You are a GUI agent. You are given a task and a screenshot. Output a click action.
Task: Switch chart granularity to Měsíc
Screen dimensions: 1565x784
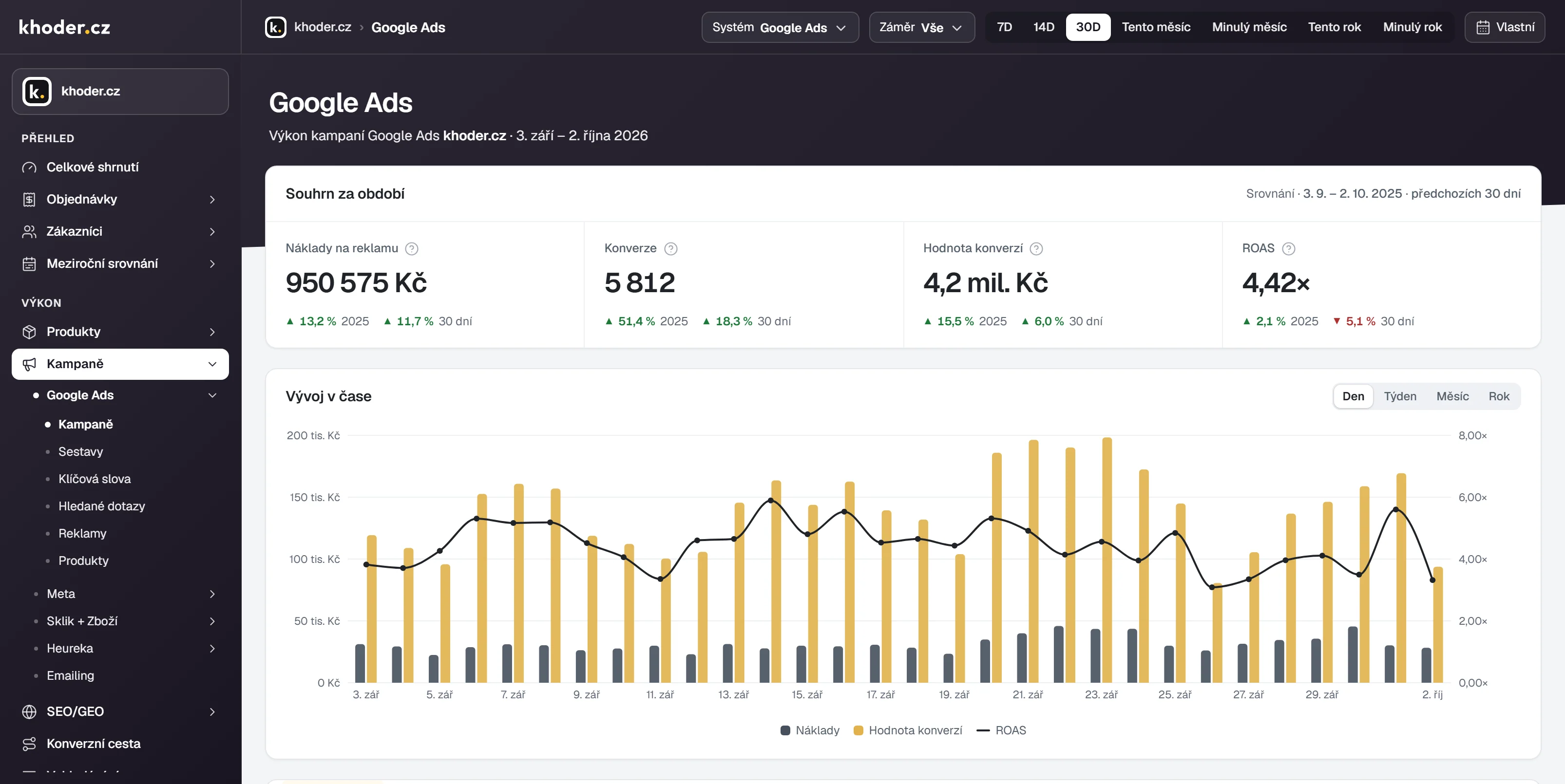tap(1452, 396)
